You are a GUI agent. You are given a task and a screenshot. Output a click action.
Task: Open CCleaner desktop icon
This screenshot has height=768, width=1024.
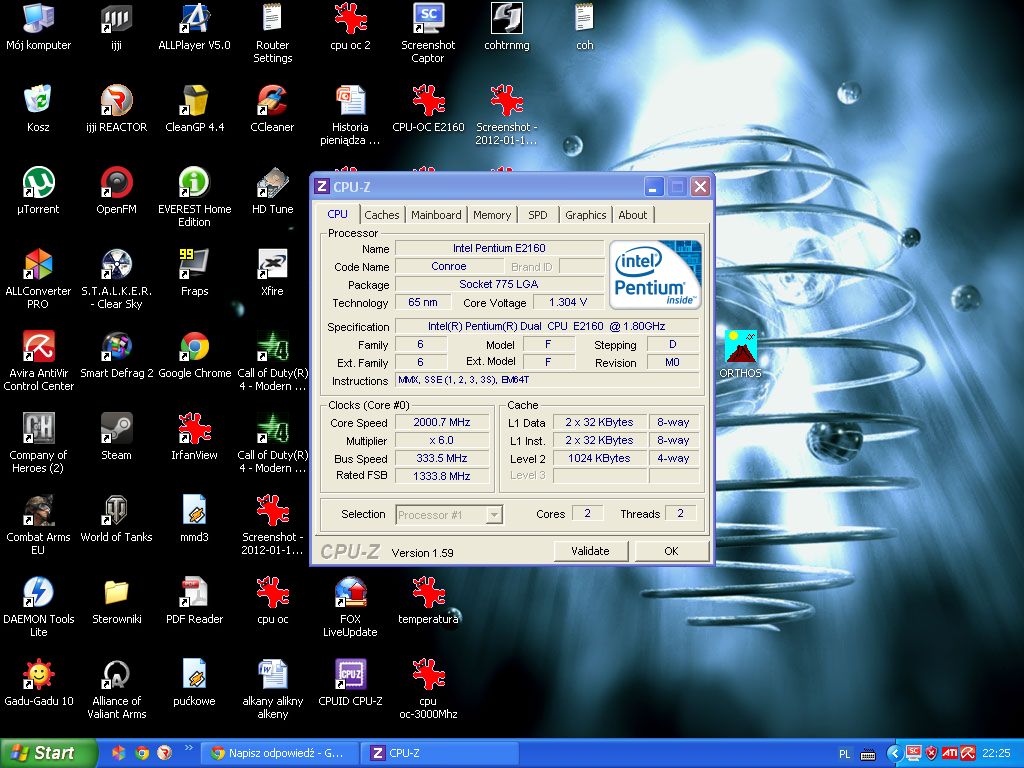tap(272, 102)
